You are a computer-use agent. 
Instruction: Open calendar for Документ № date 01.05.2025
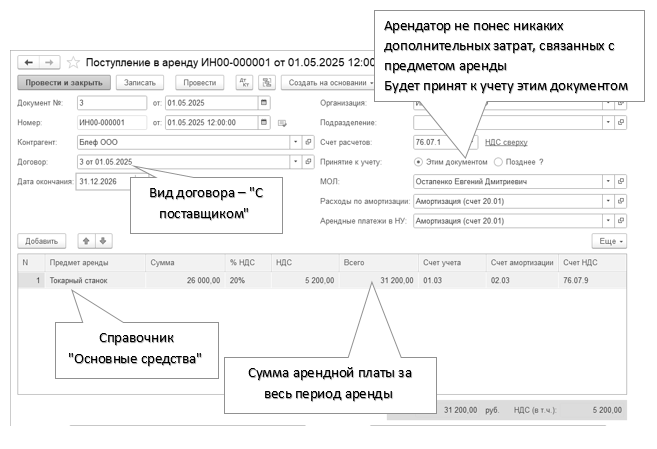point(264,103)
